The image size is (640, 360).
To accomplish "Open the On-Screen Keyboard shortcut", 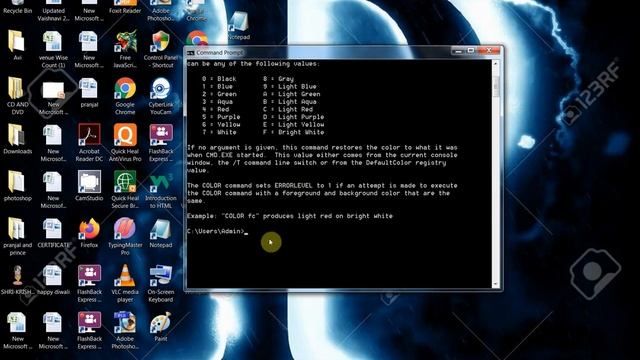I will [x=161, y=284].
